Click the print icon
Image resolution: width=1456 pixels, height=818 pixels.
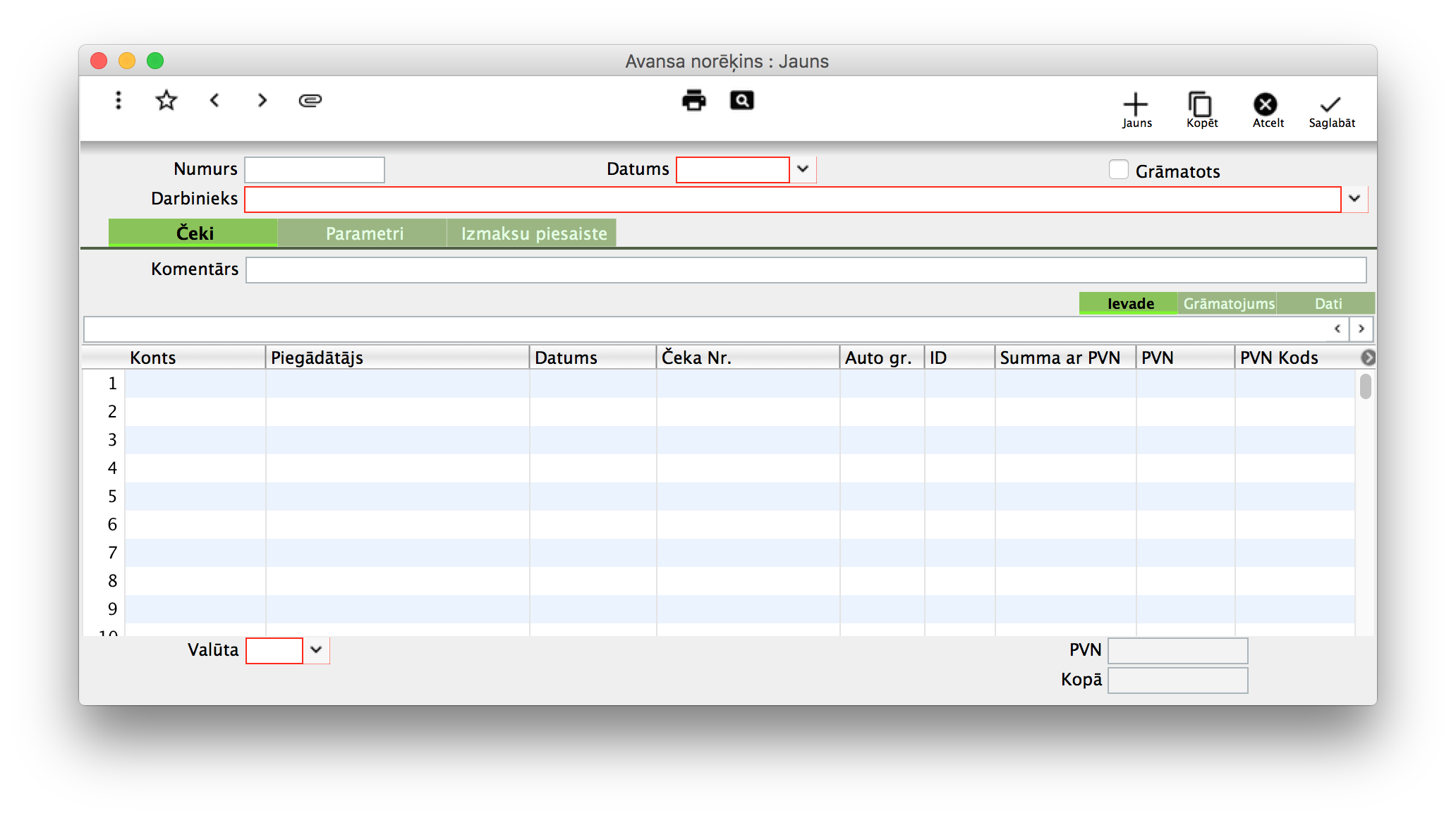pos(694,100)
